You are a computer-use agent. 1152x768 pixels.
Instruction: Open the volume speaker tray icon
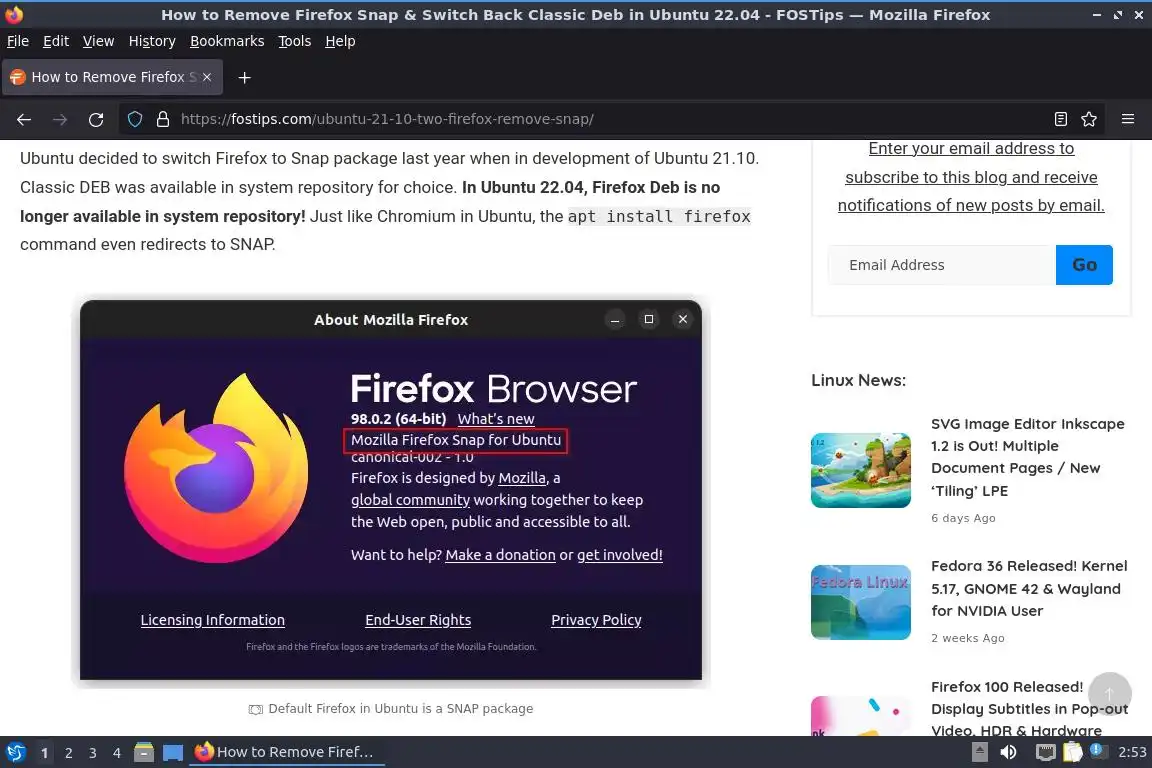pos(1008,752)
